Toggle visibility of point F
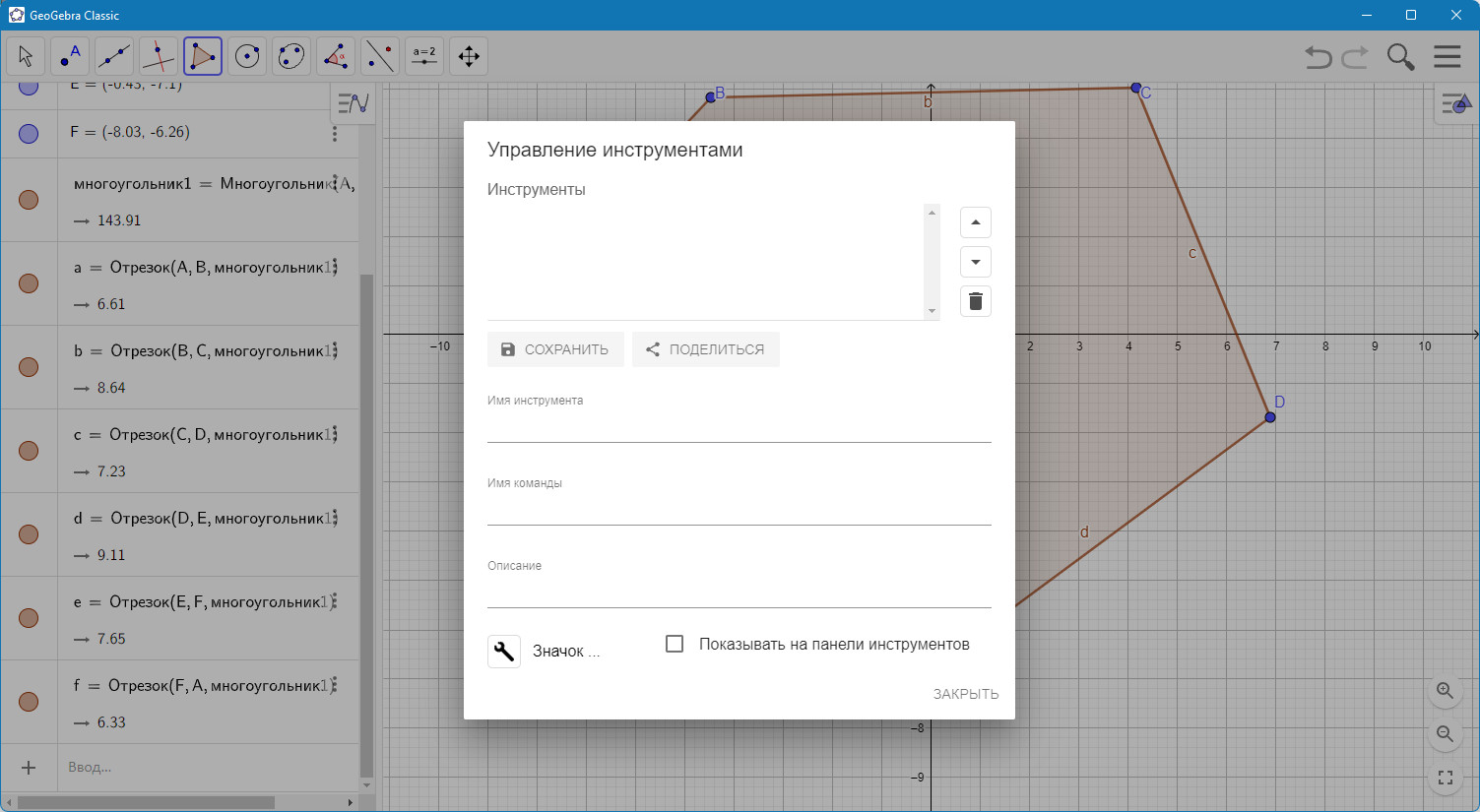 tap(29, 133)
